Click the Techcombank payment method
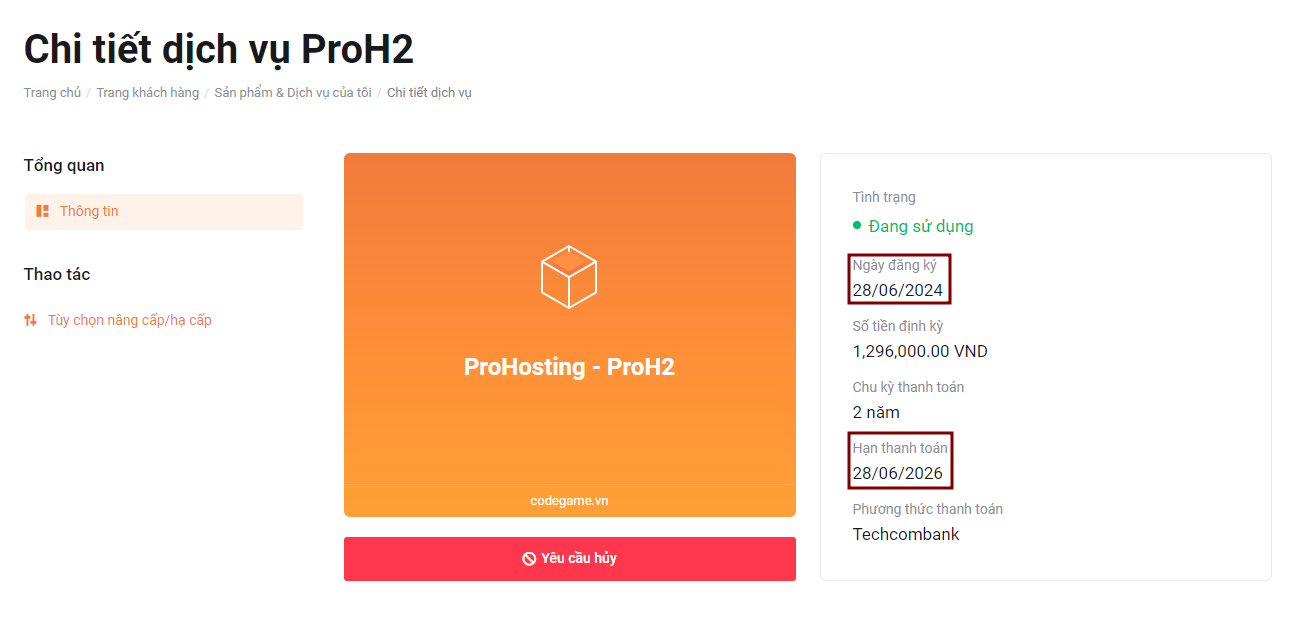Screen dimensions: 1306x623 [905, 534]
